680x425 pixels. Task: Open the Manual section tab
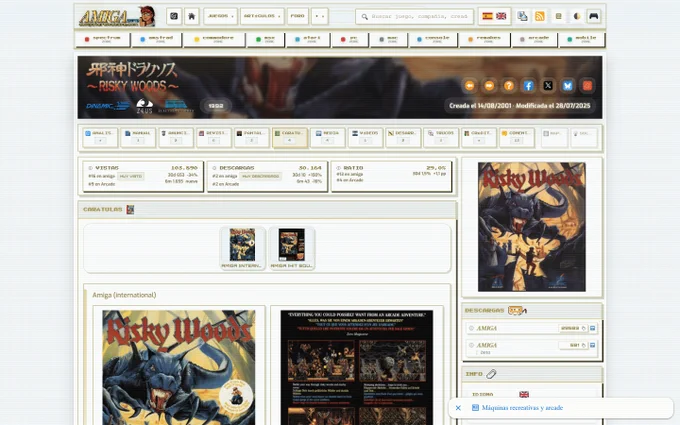point(138,137)
